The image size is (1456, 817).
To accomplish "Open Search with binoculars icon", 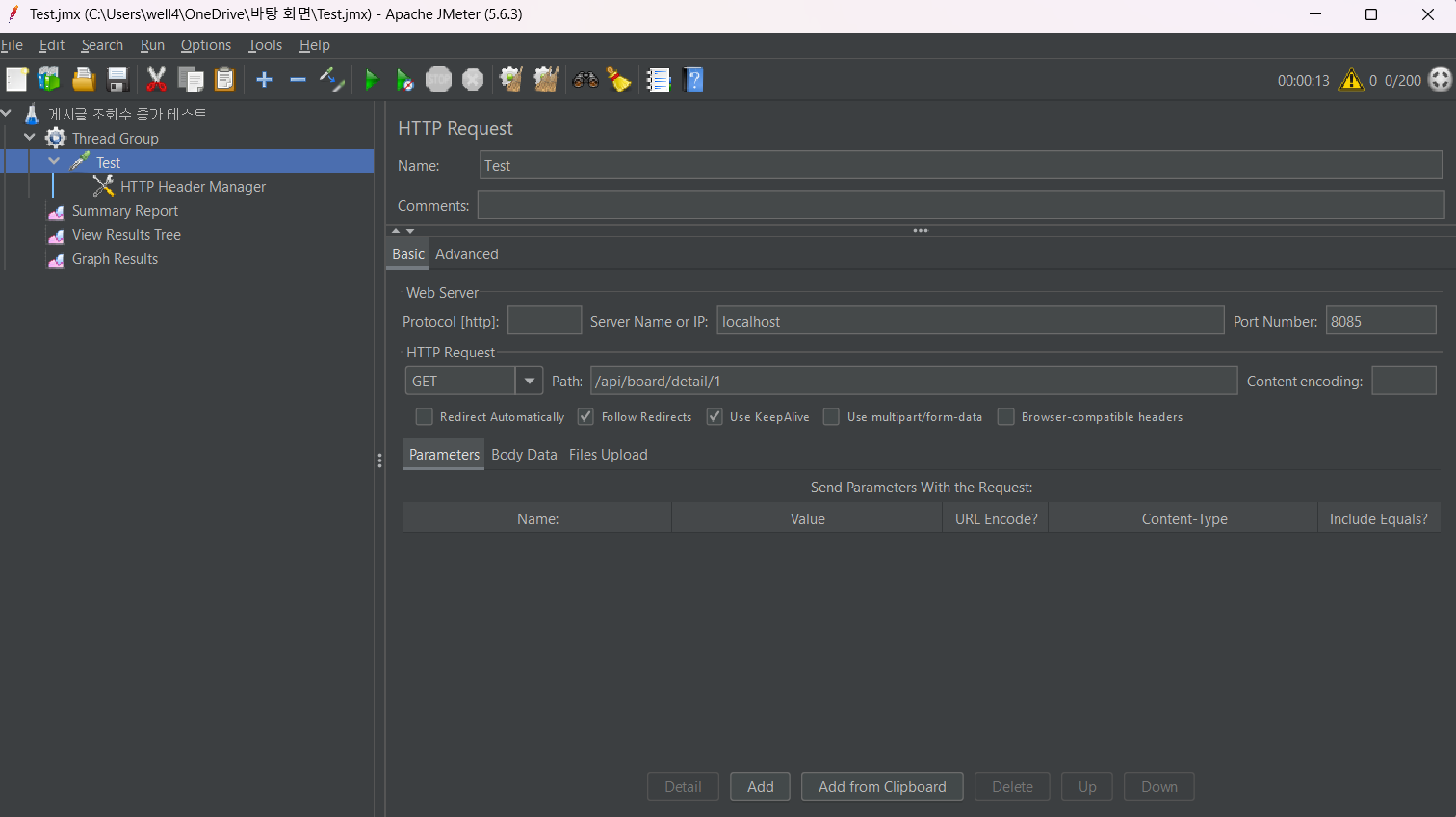I will pos(585,80).
